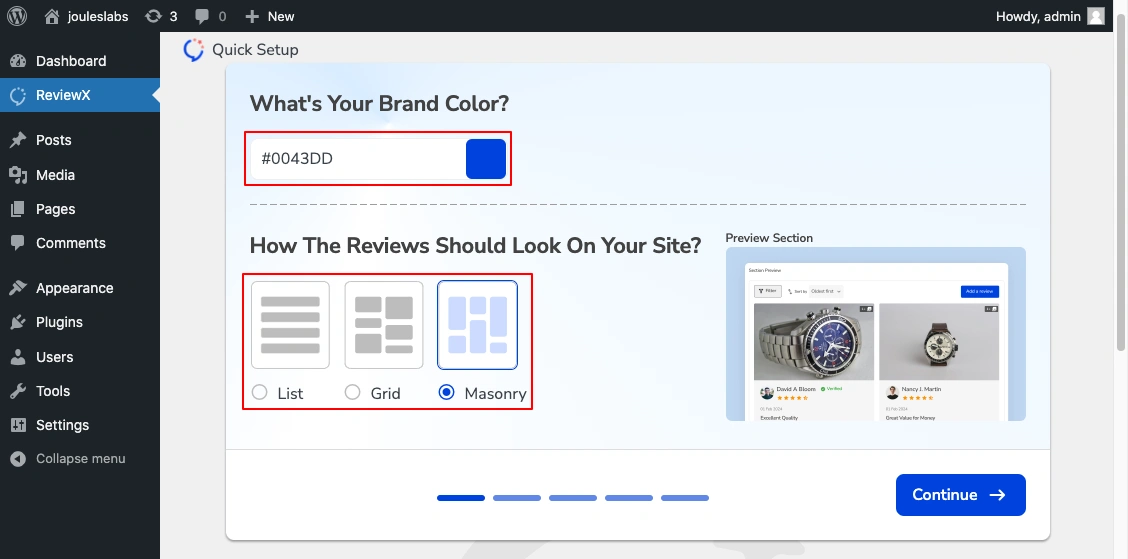Open Settings menu item
1128x559 pixels.
[x=80, y=425]
